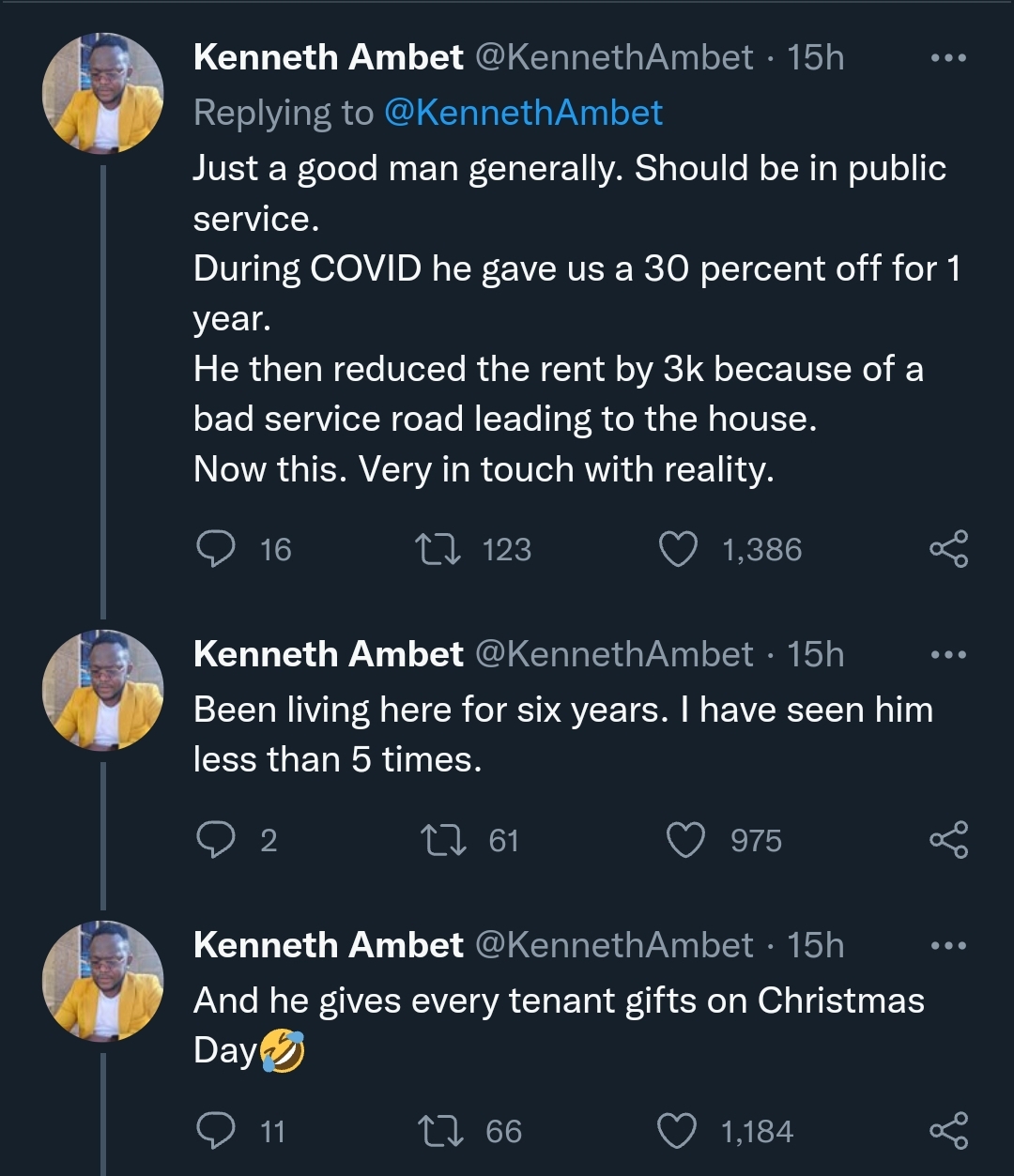The width and height of the screenshot is (1014, 1176).
Task: Like the tweet with 1,184 likes
Action: pyautogui.click(x=678, y=1131)
